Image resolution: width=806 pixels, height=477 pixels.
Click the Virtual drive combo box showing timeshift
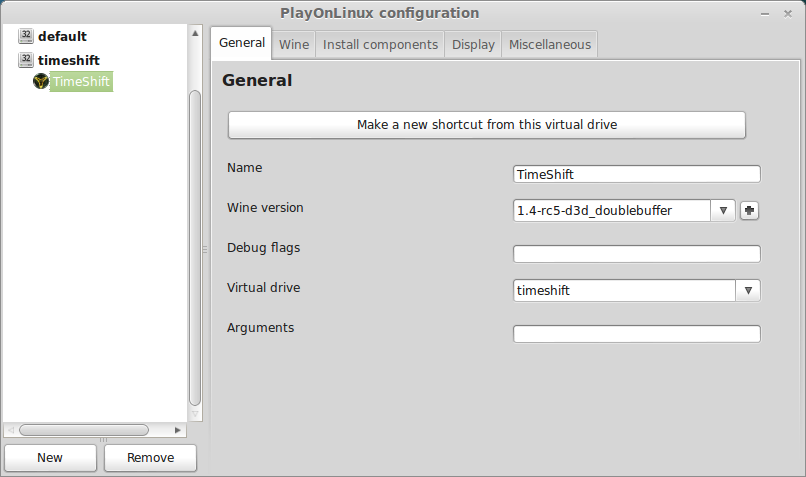624,290
